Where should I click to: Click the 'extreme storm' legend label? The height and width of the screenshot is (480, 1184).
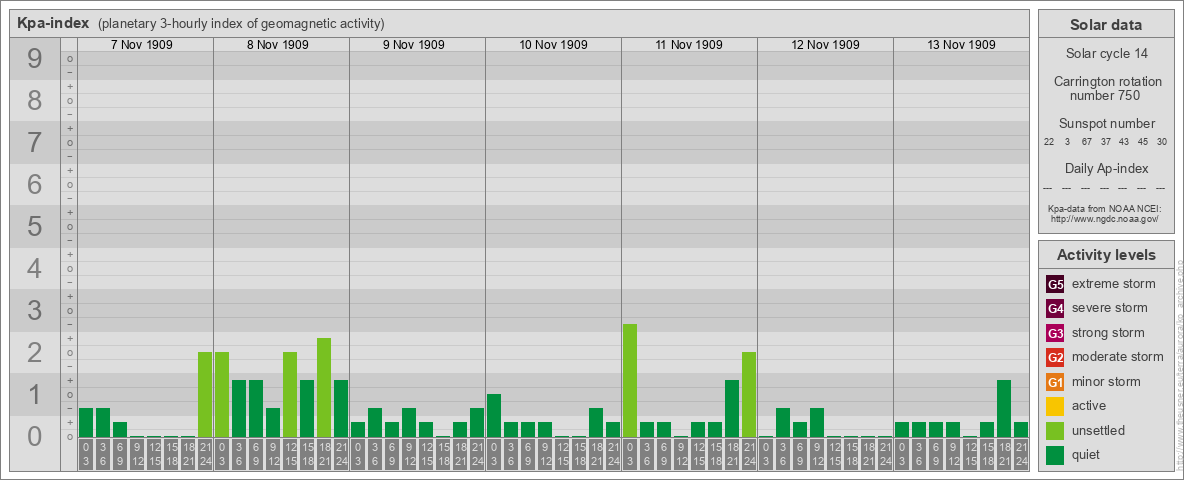coord(1114,285)
